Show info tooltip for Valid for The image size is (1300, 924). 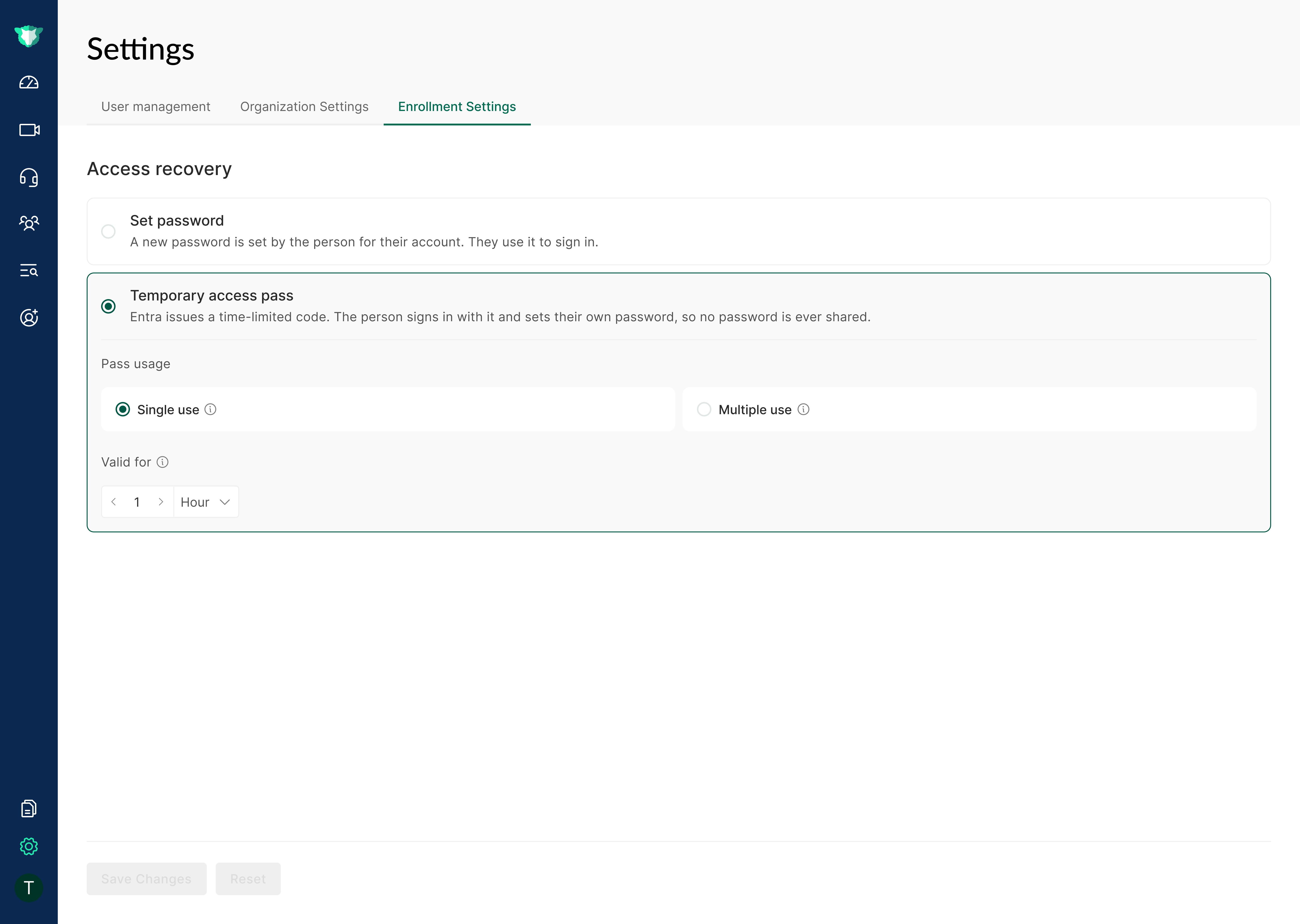coord(163,462)
